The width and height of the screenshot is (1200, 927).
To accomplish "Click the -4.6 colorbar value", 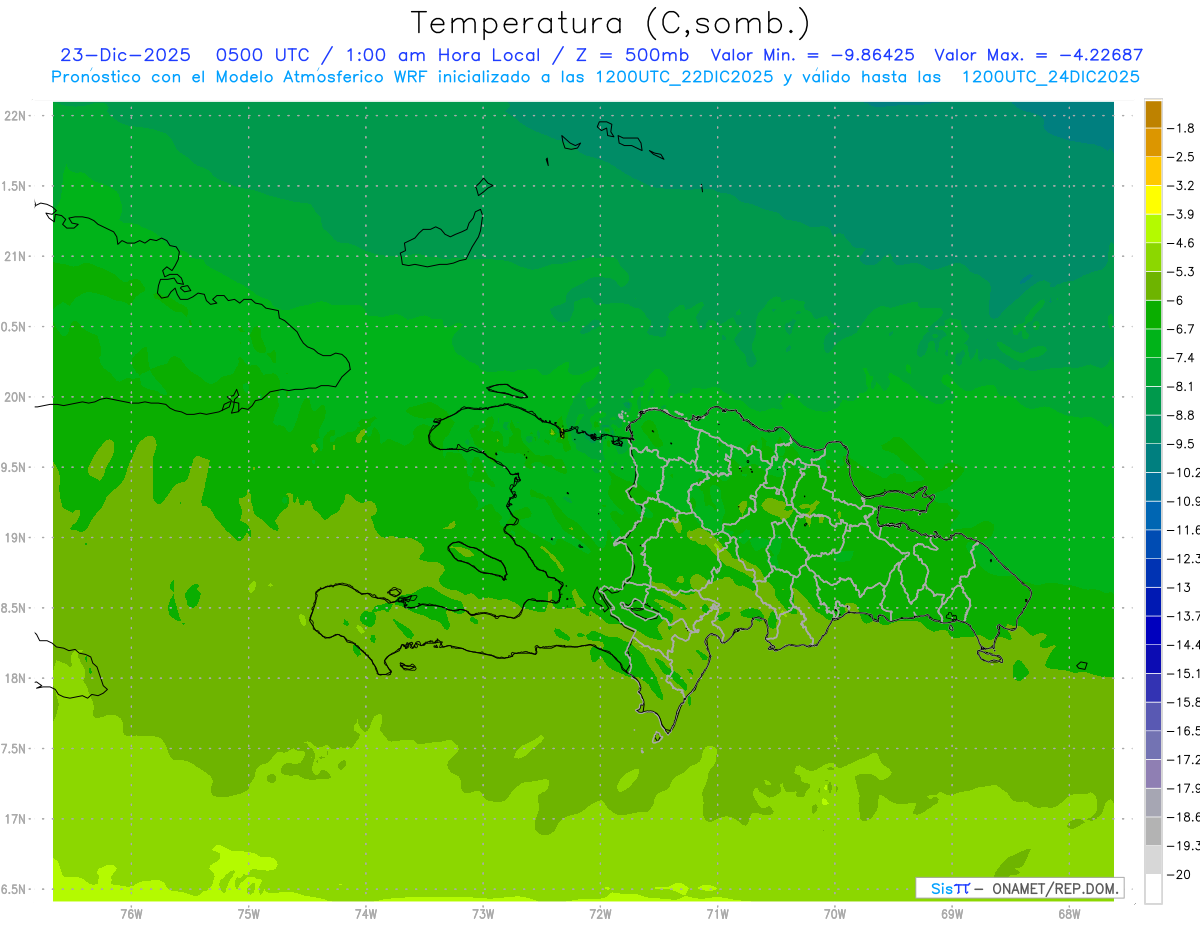I will click(x=1181, y=243).
